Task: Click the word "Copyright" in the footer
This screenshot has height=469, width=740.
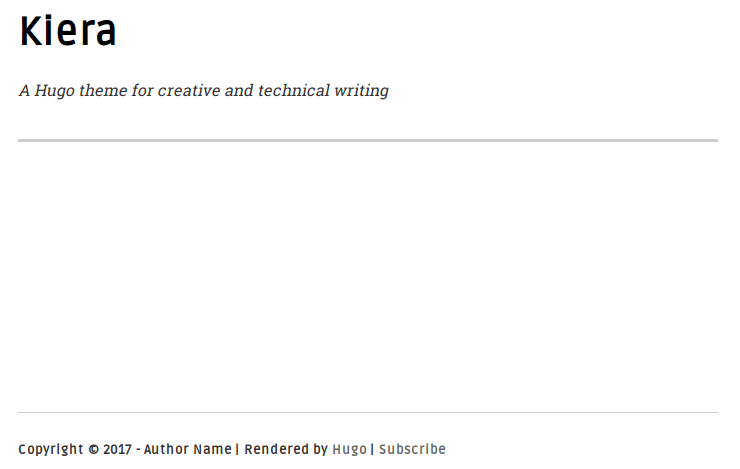Action: [51, 449]
